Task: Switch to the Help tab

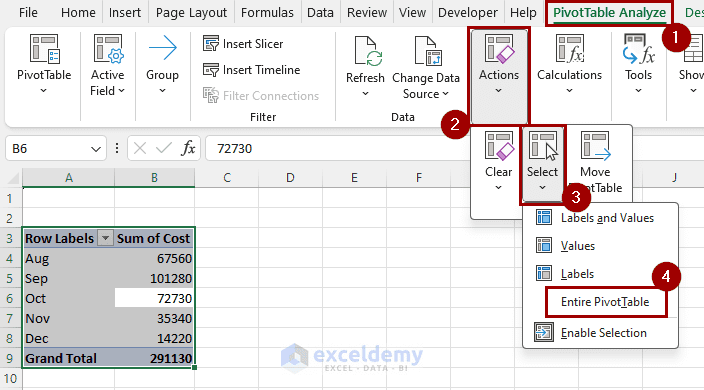Action: coord(523,13)
